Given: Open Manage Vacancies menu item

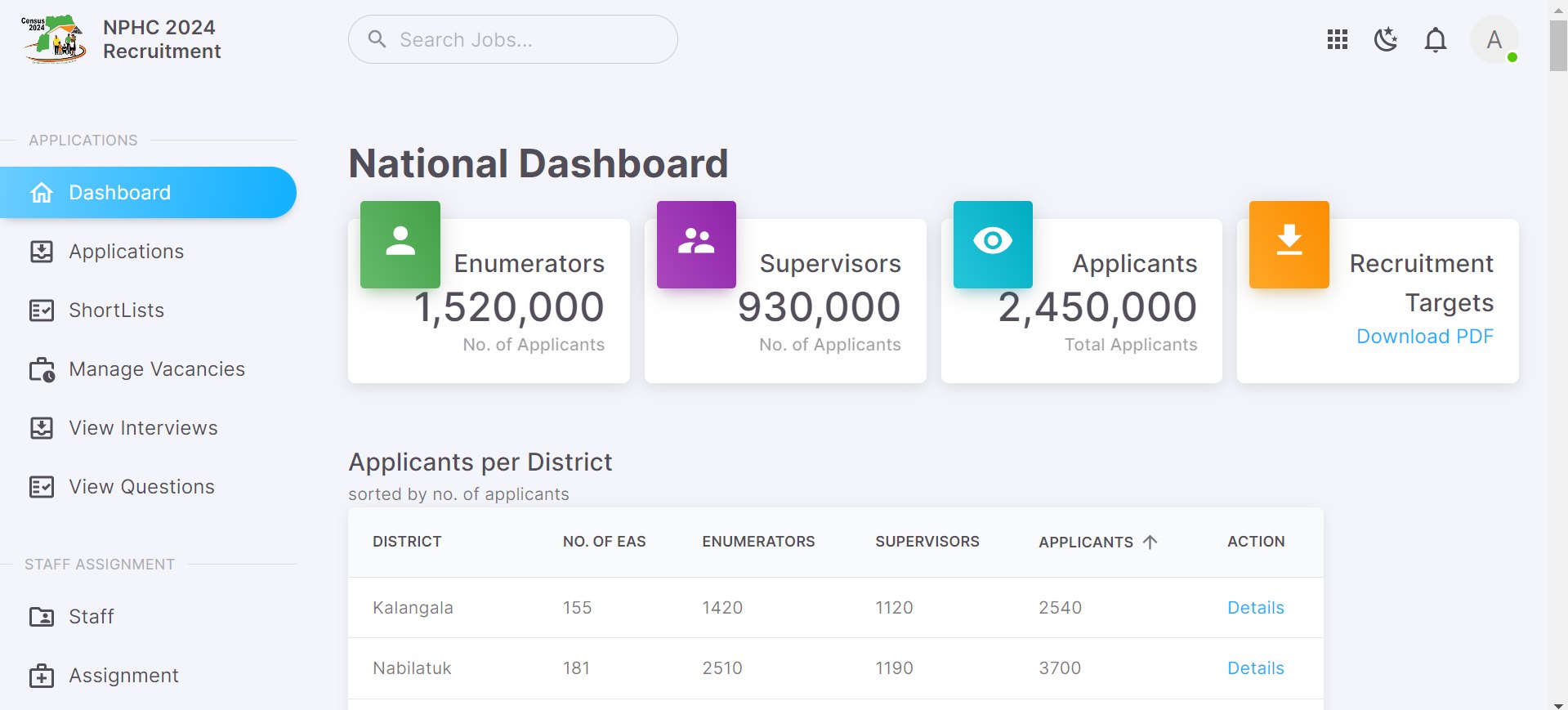Looking at the screenshot, I should [x=148, y=369].
